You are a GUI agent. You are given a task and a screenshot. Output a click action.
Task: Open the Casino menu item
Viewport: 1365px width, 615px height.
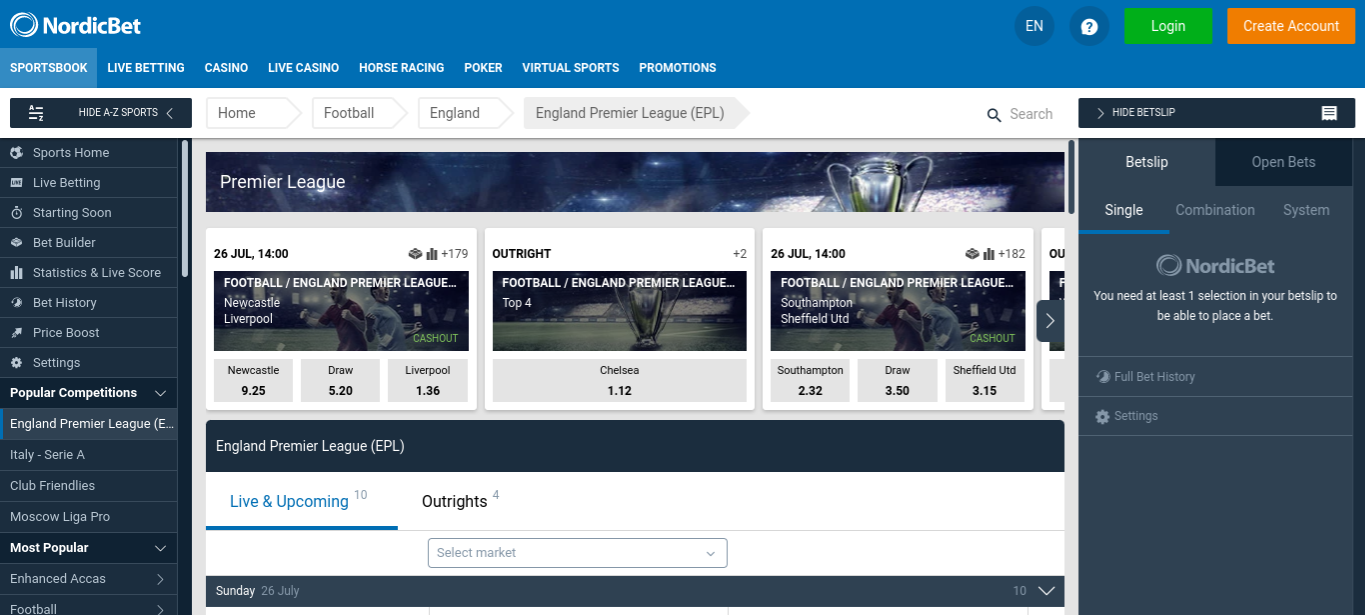[226, 68]
